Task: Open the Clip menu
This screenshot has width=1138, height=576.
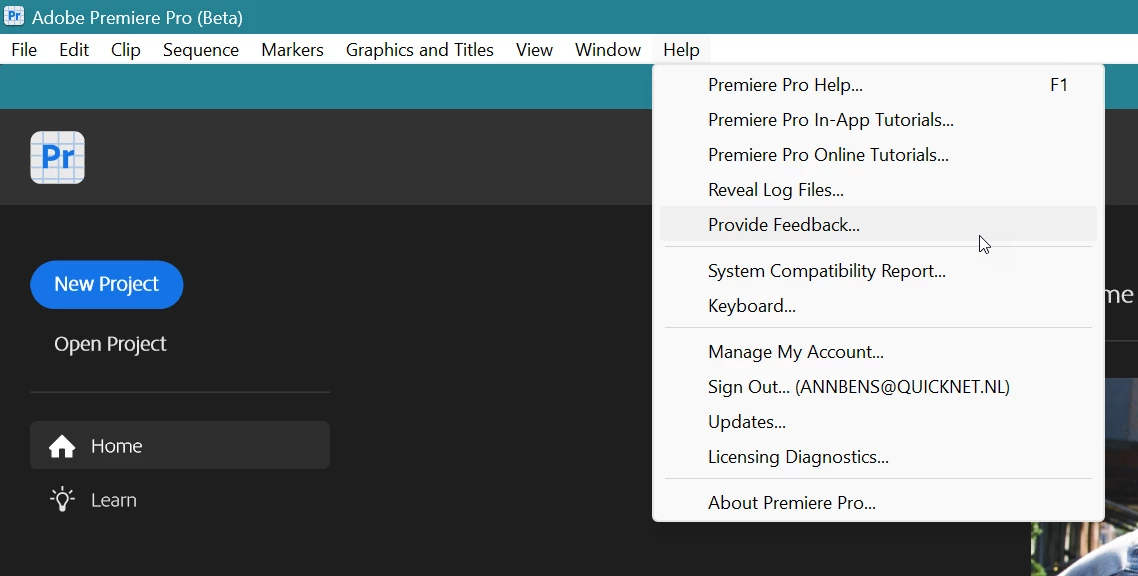Action: coord(126,50)
